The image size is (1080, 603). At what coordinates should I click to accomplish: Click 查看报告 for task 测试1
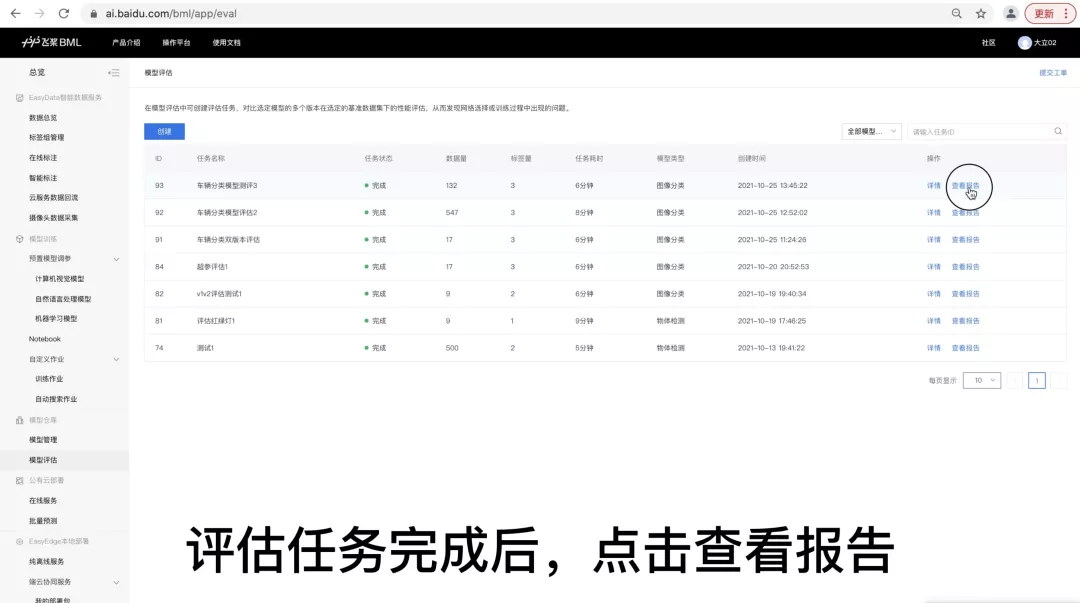(965, 348)
